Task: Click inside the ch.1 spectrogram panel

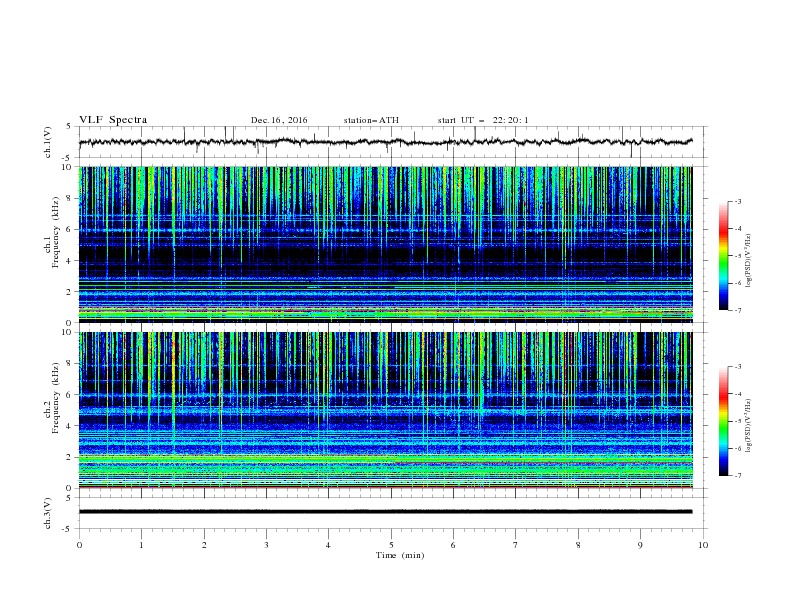Action: click(385, 244)
